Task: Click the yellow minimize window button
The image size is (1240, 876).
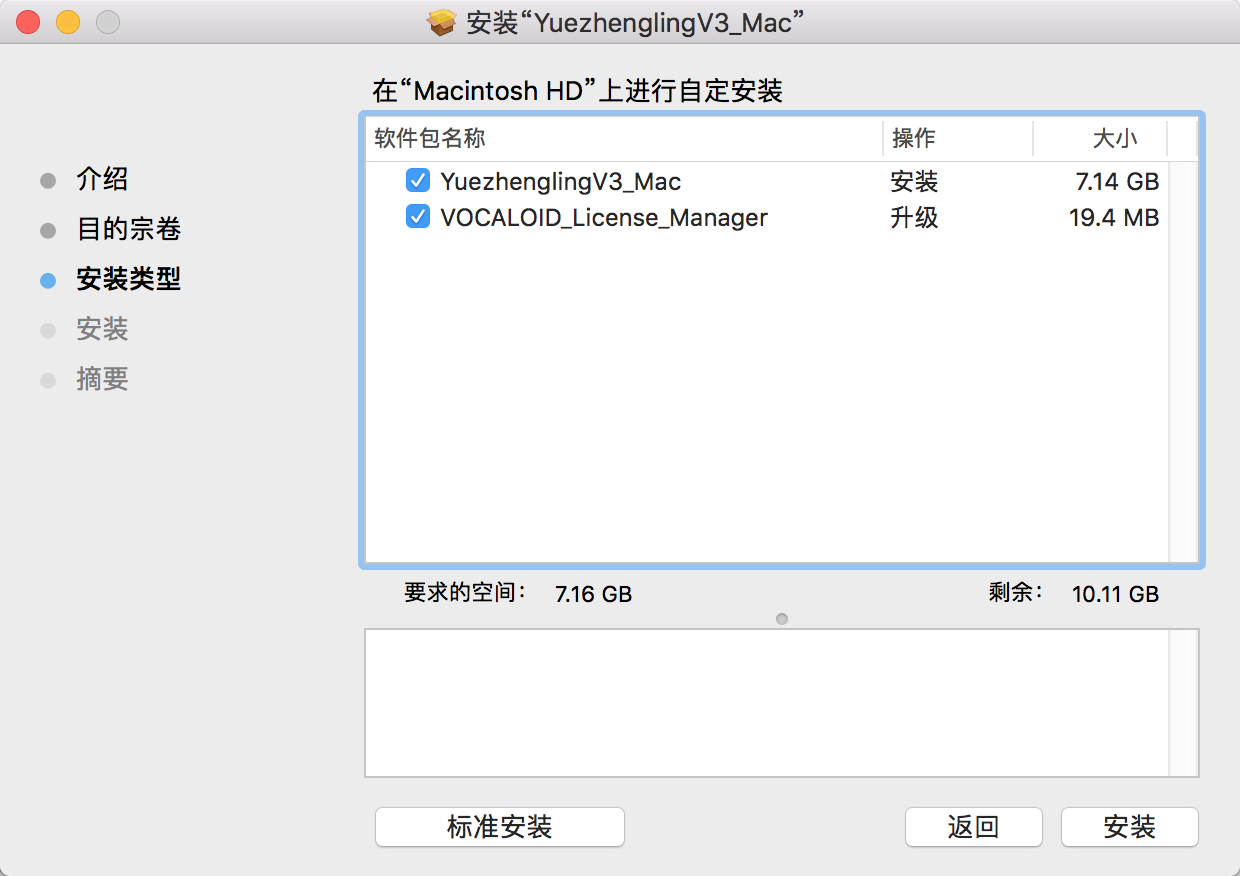Action: point(67,21)
